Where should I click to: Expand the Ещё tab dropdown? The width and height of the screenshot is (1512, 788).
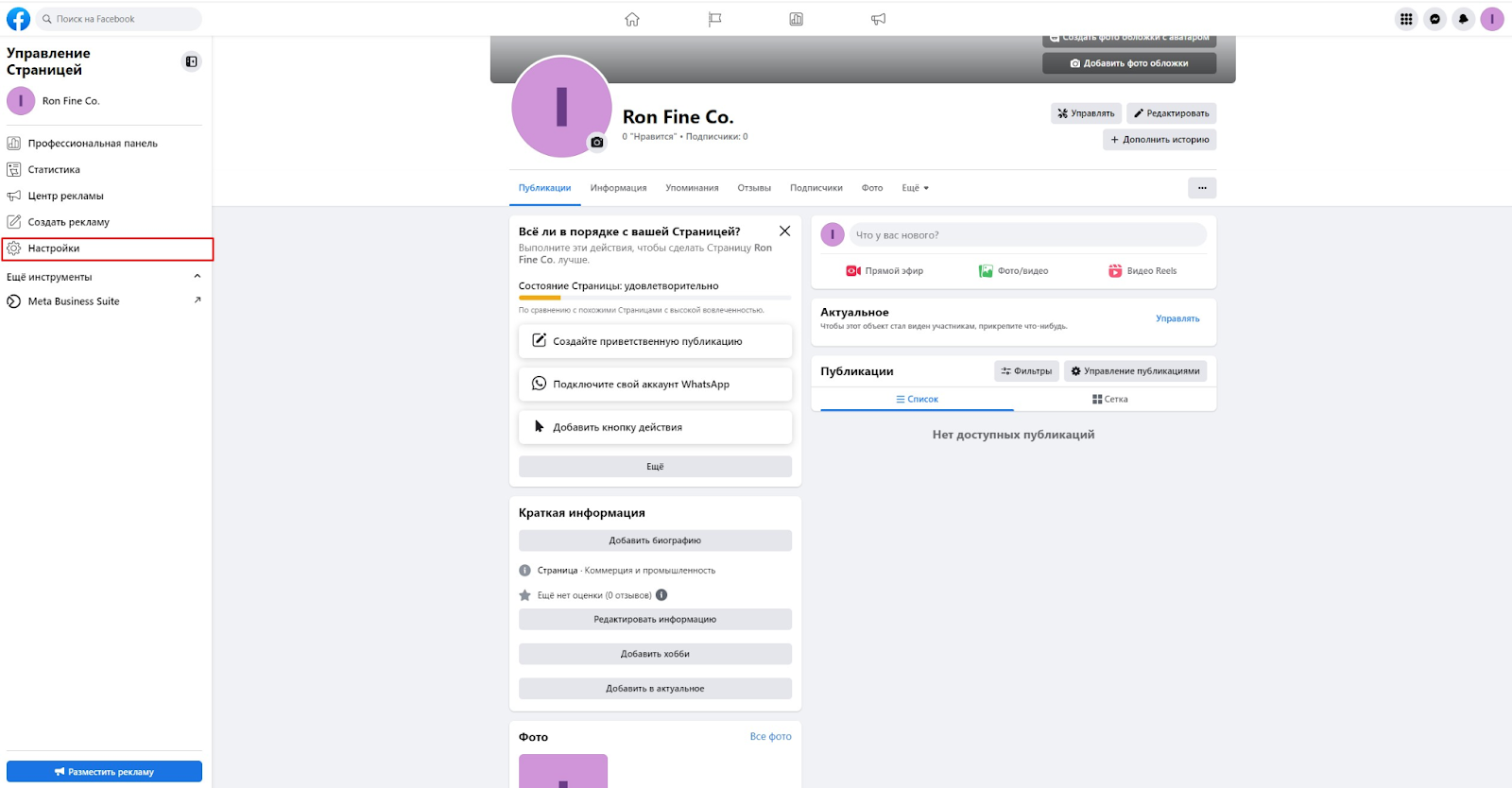pyautogui.click(x=915, y=188)
